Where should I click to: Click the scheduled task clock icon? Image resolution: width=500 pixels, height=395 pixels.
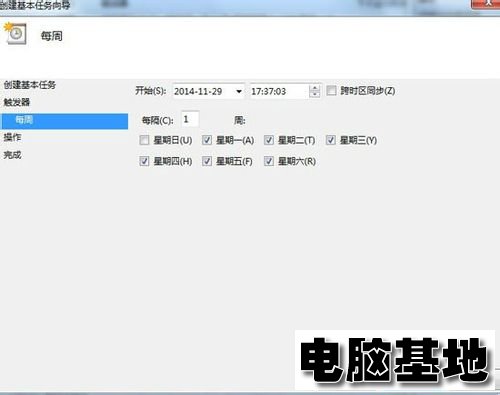[x=15, y=33]
